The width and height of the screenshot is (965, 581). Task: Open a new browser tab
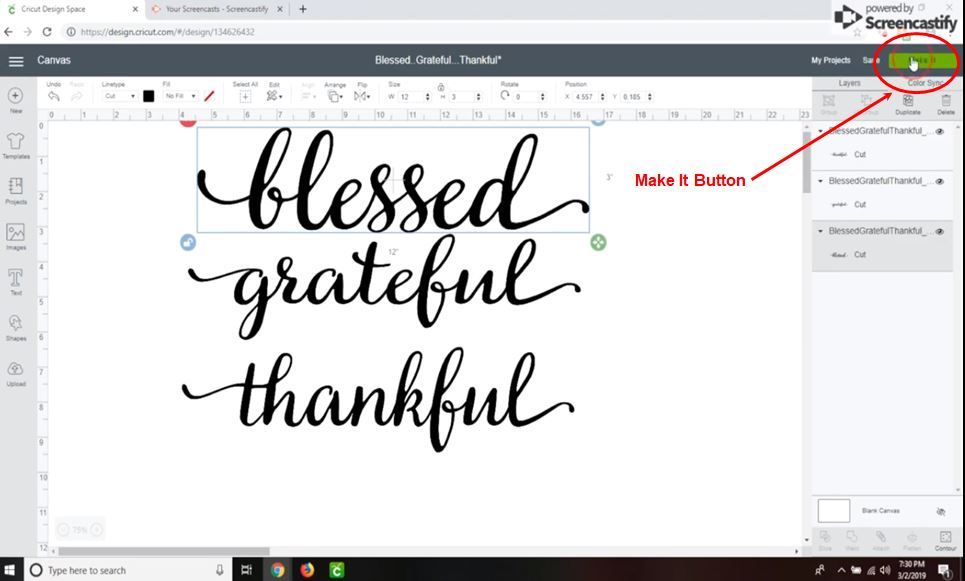pyautogui.click(x=303, y=9)
